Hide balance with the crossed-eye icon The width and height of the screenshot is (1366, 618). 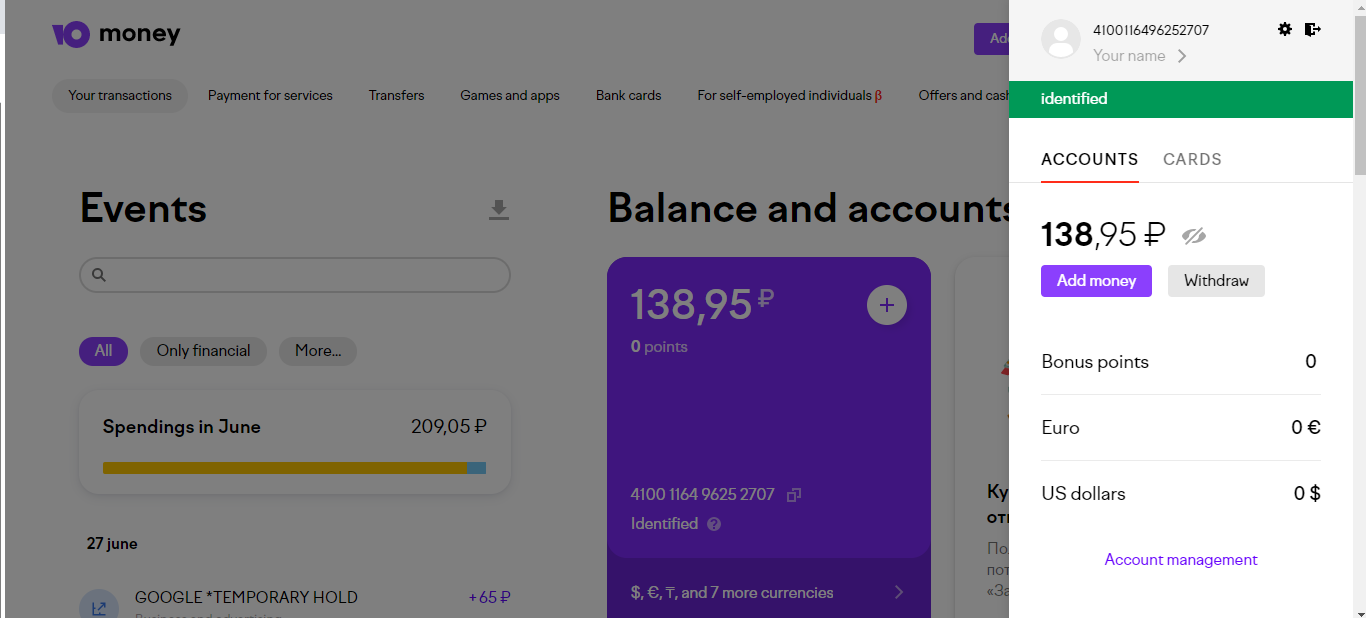tap(1194, 235)
